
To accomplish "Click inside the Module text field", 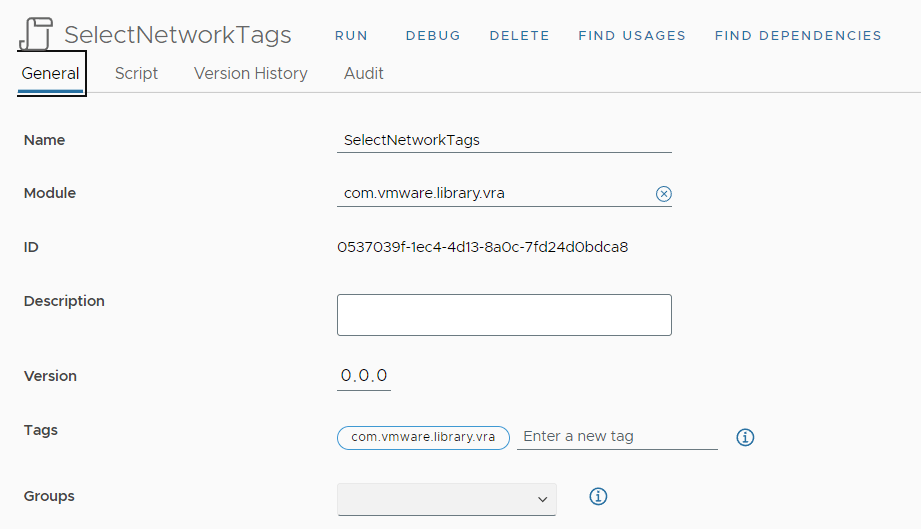I will [494, 193].
